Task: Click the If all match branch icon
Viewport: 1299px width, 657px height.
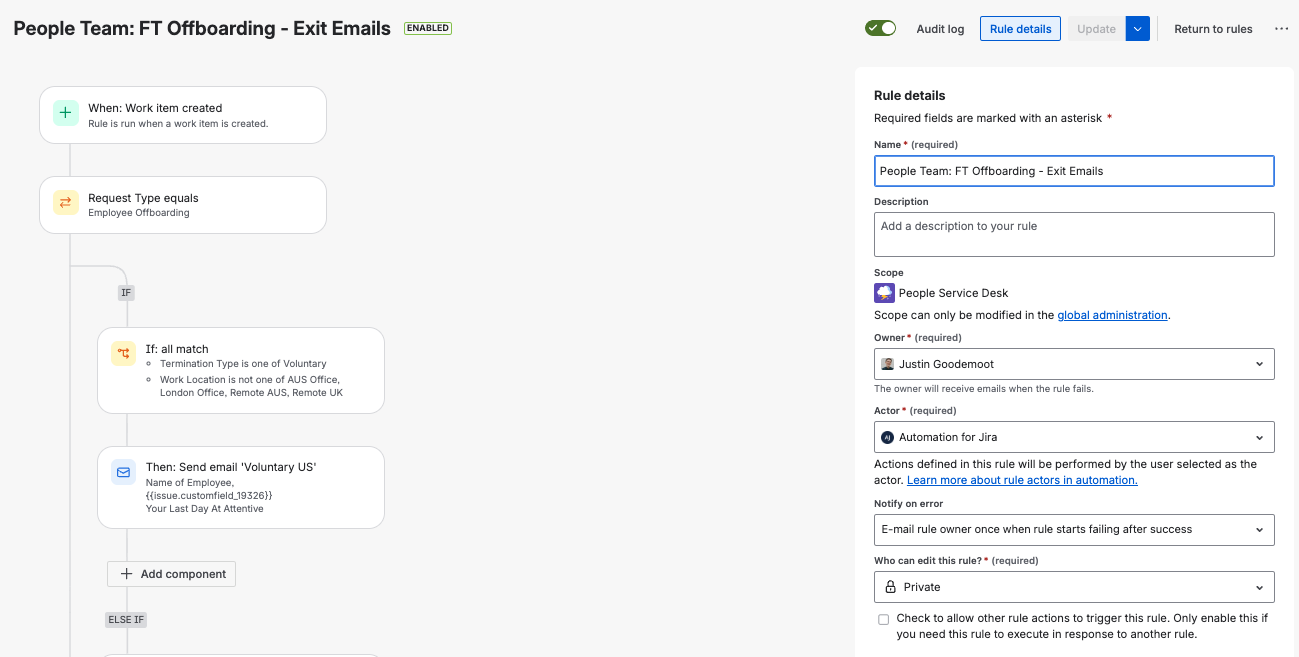Action: pyautogui.click(x=123, y=353)
